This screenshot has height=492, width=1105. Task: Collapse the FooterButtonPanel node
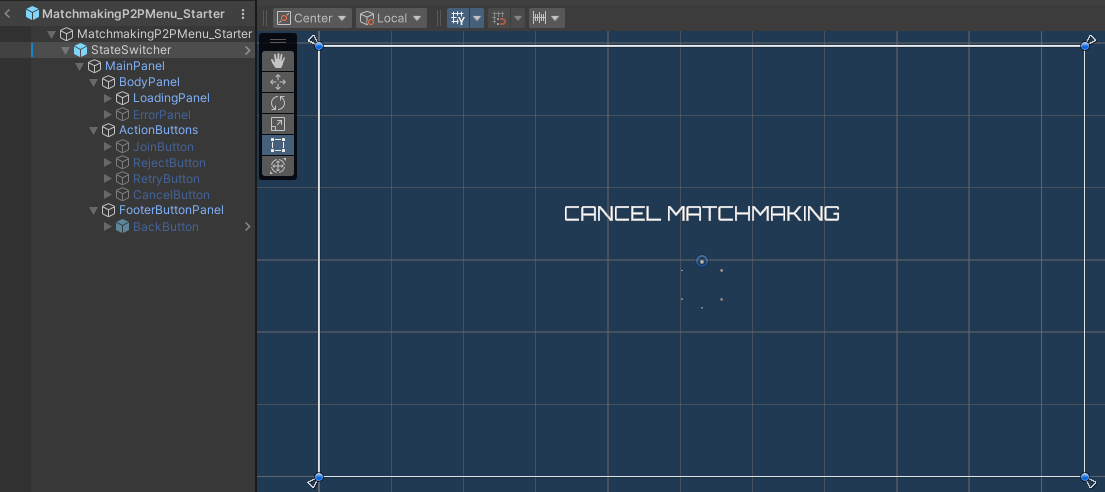click(93, 210)
